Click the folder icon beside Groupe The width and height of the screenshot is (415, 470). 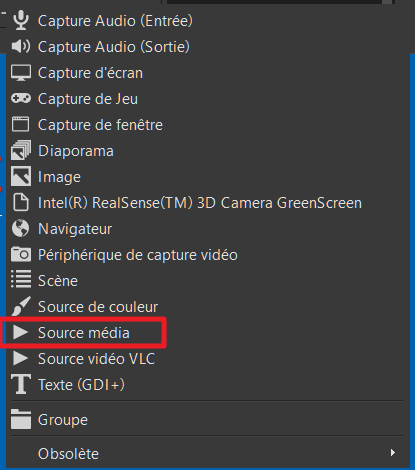pyautogui.click(x=21, y=419)
